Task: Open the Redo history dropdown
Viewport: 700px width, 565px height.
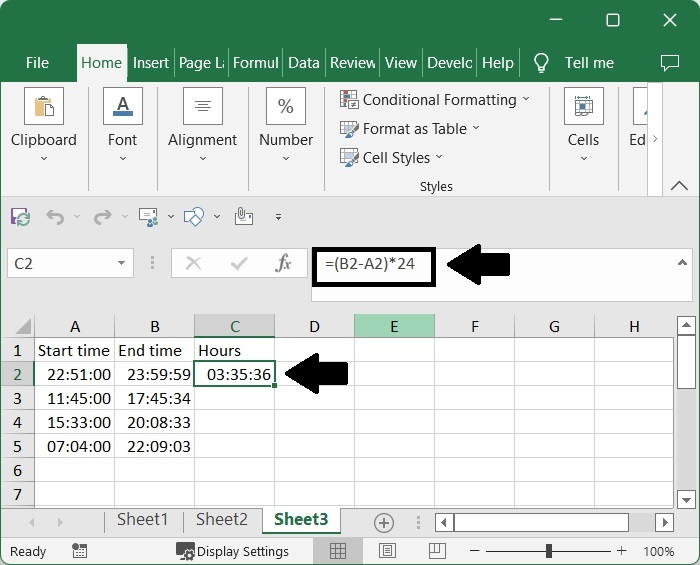Action: pyautogui.click(x=125, y=216)
